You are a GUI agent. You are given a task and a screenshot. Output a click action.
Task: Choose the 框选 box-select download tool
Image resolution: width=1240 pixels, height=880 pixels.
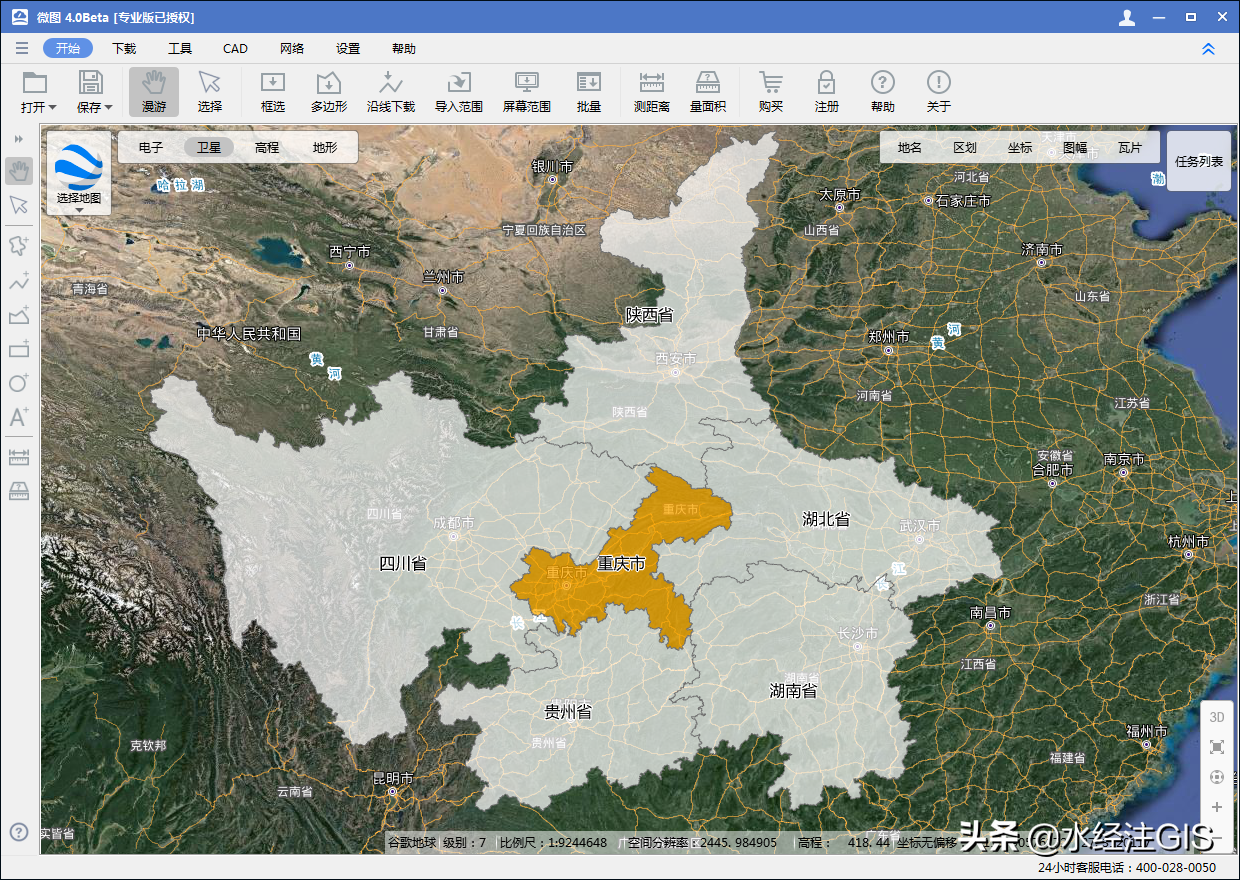click(x=273, y=91)
